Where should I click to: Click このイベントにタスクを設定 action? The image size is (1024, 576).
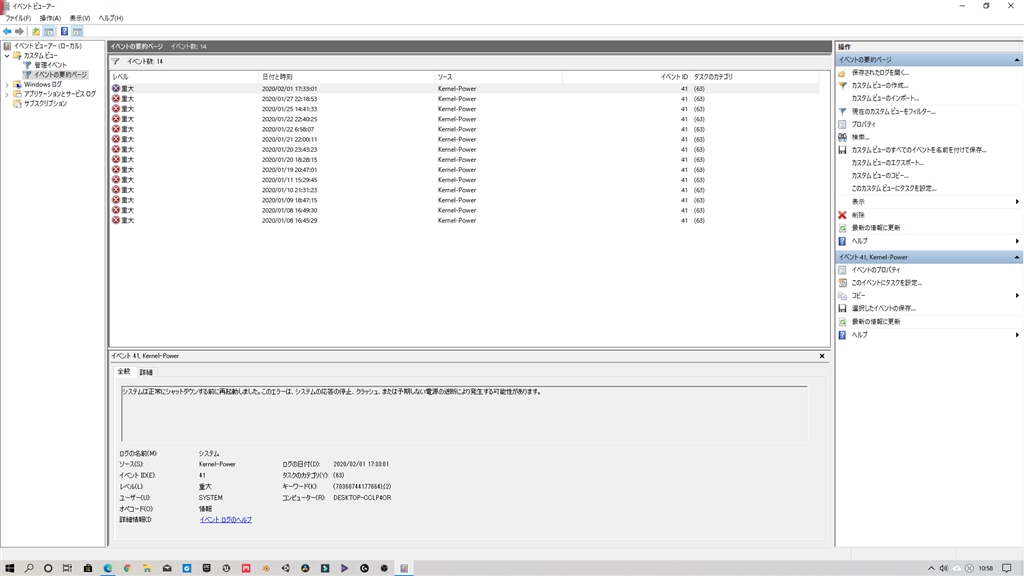(x=886, y=283)
